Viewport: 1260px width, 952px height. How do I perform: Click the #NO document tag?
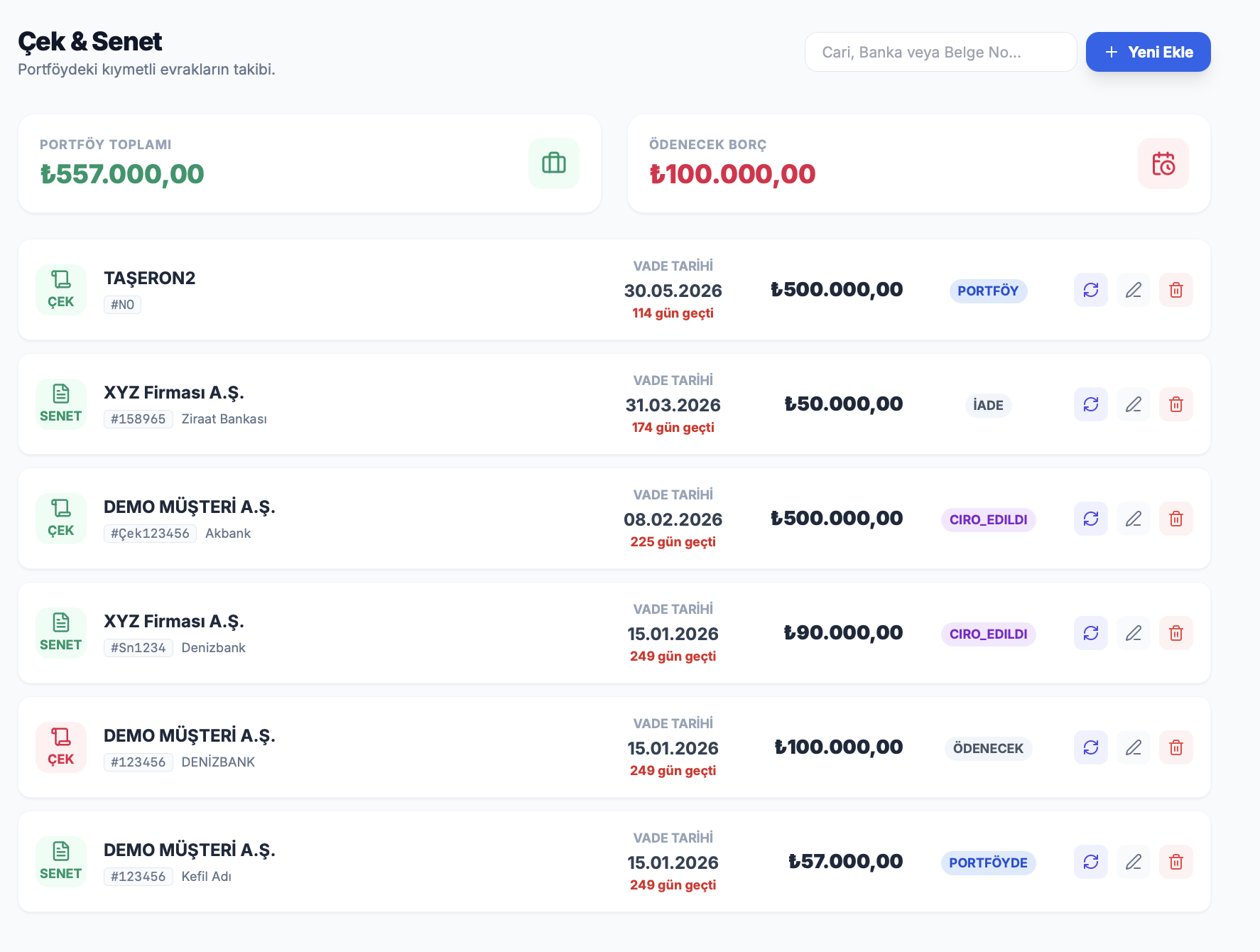click(x=122, y=305)
